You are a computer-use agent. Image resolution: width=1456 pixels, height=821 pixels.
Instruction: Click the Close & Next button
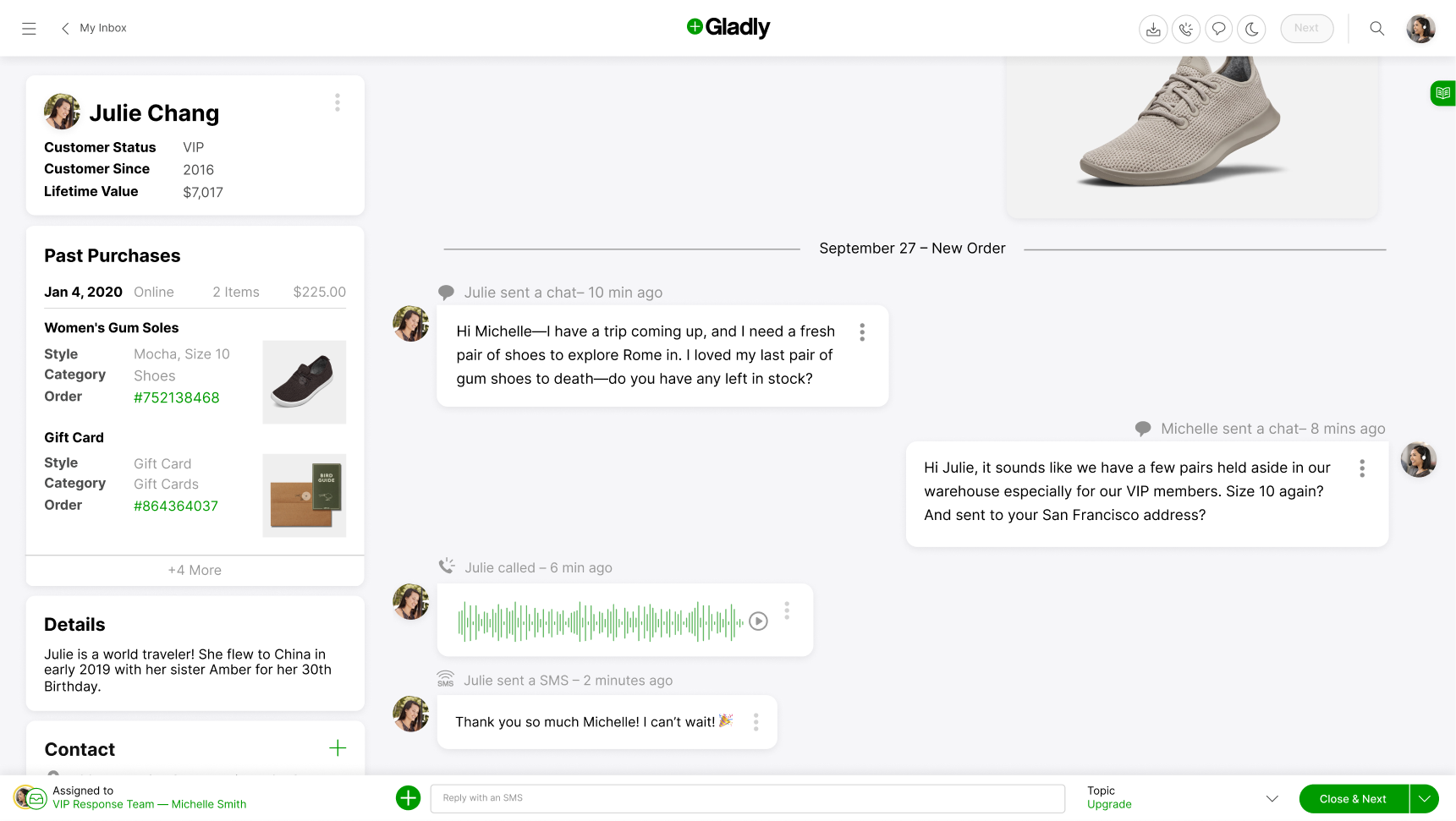click(x=1353, y=799)
